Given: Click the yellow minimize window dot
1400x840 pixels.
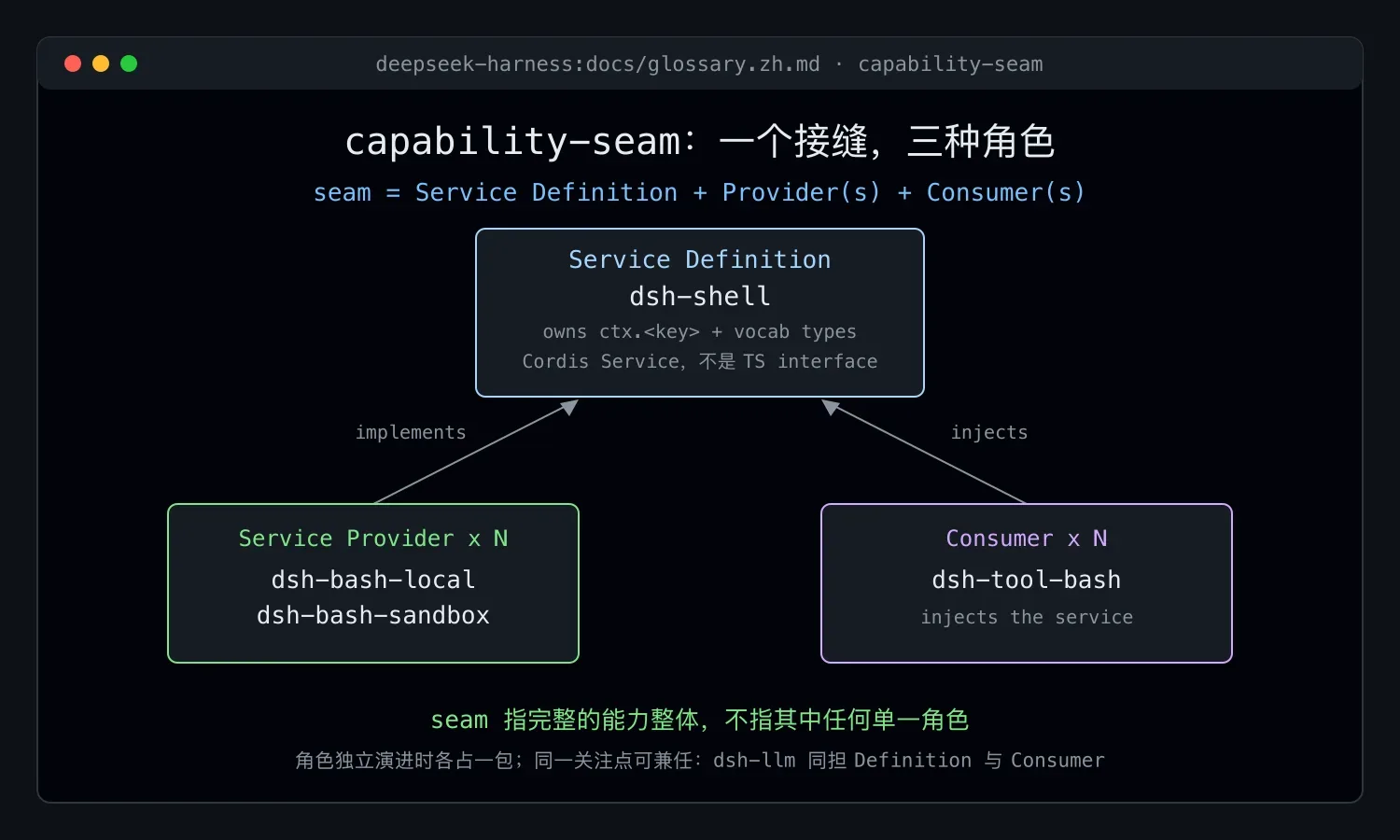Looking at the screenshot, I should click(x=101, y=63).
